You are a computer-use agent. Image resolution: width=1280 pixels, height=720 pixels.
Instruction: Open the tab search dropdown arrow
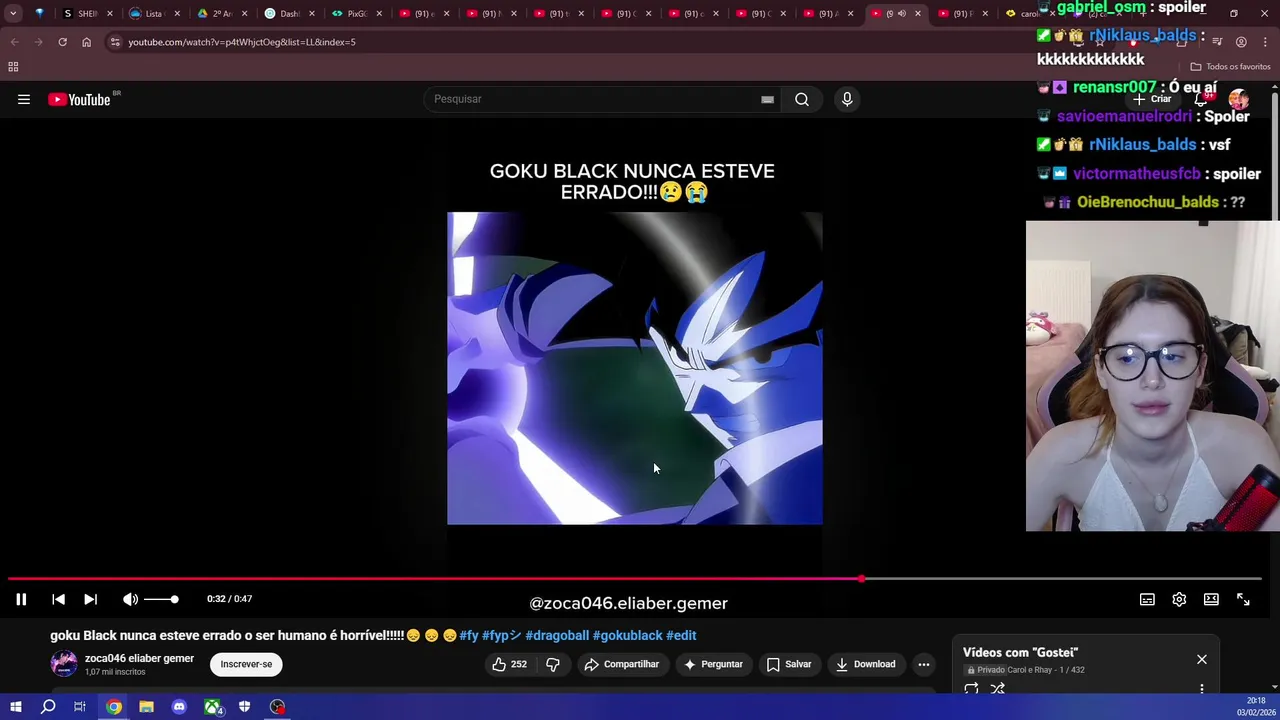(13, 14)
